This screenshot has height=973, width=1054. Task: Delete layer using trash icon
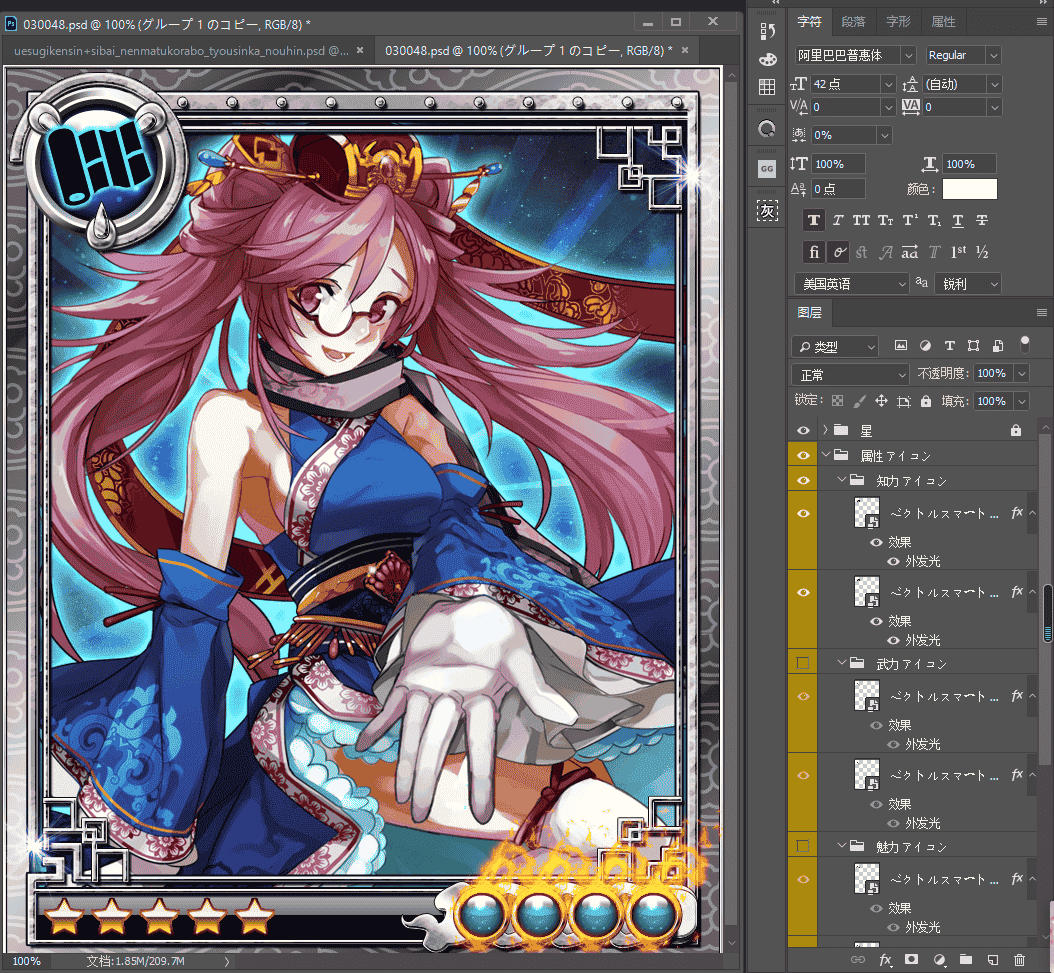coord(1019,960)
